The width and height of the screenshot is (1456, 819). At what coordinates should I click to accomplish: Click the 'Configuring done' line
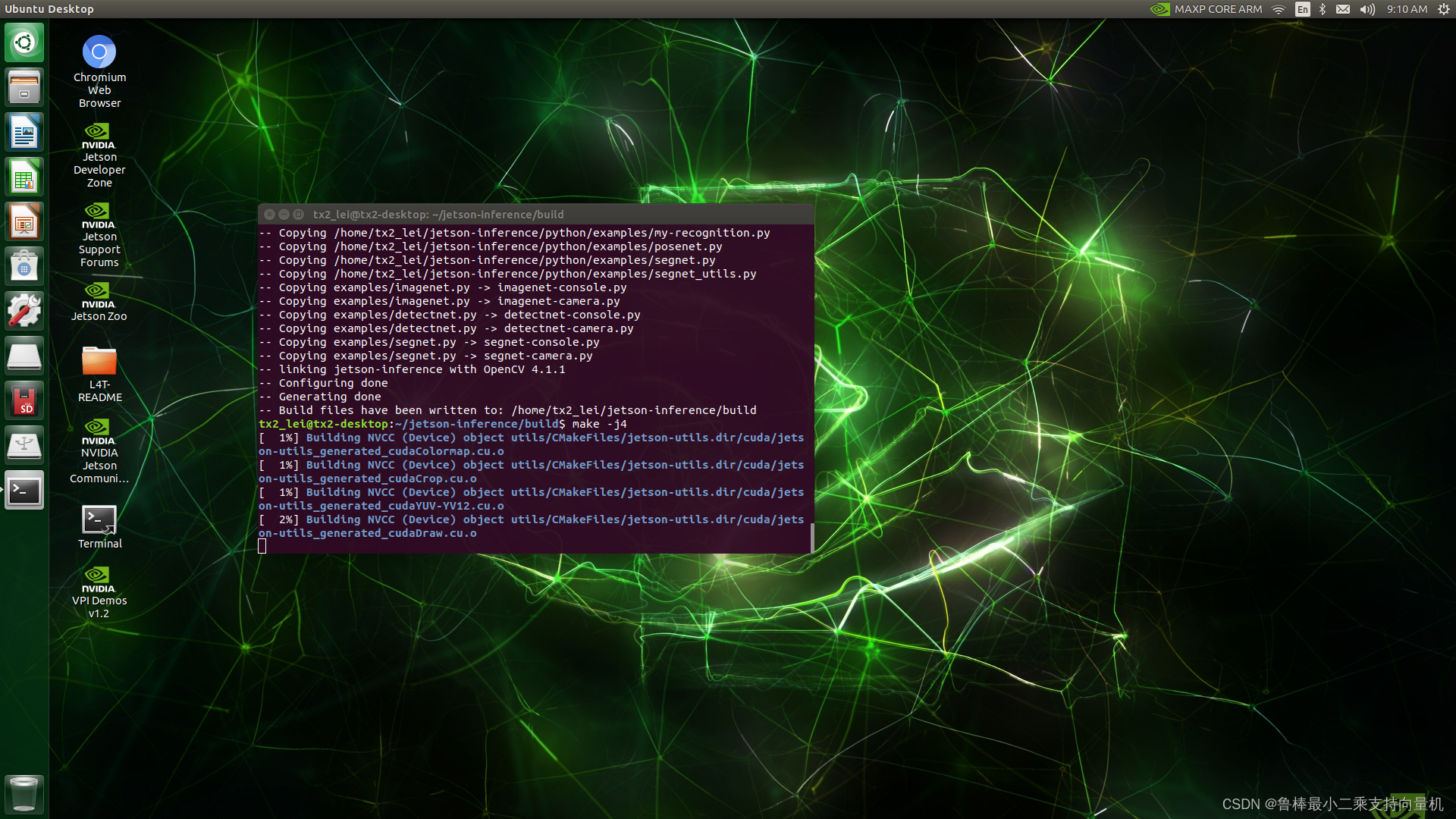coord(324,383)
